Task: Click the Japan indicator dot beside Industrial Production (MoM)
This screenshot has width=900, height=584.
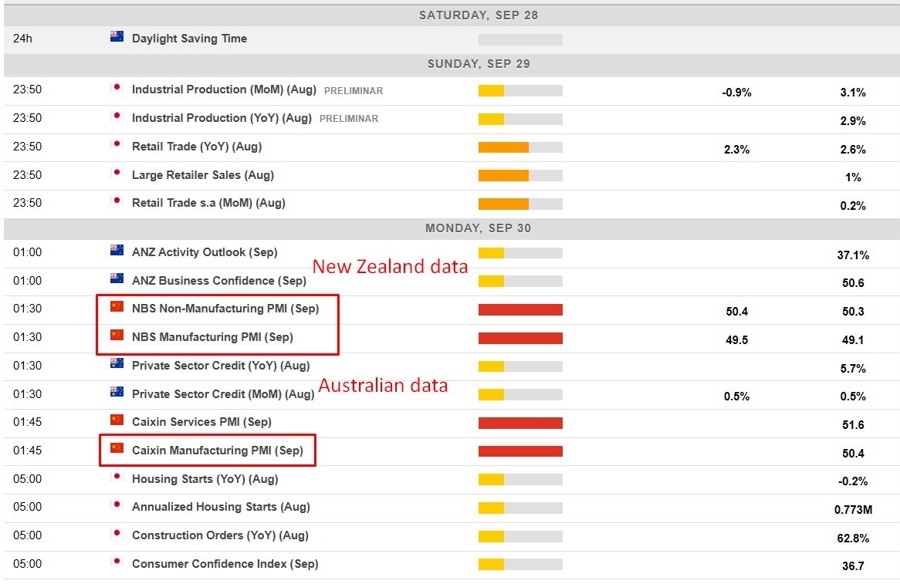Action: click(x=117, y=89)
